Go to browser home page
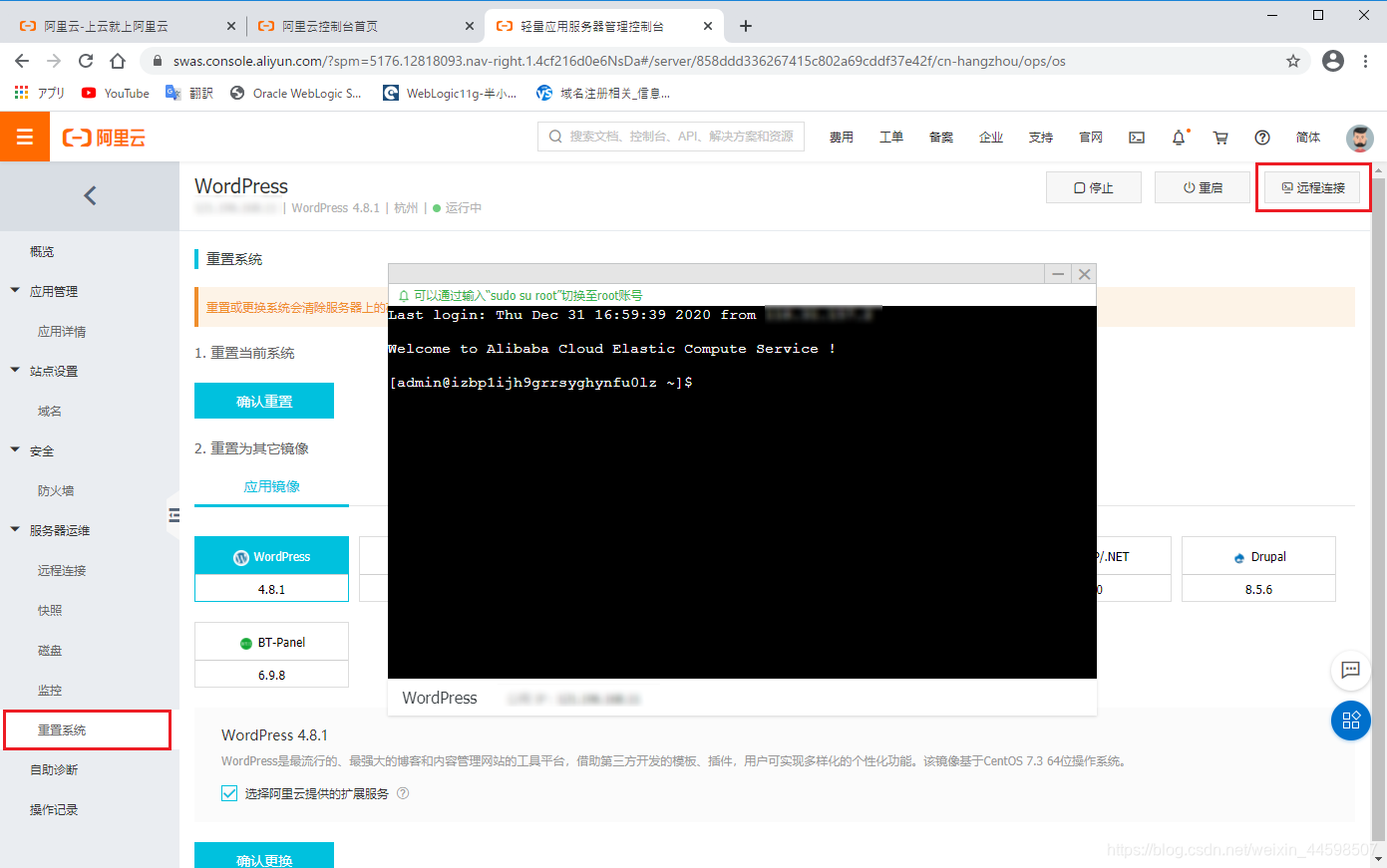 (118, 61)
